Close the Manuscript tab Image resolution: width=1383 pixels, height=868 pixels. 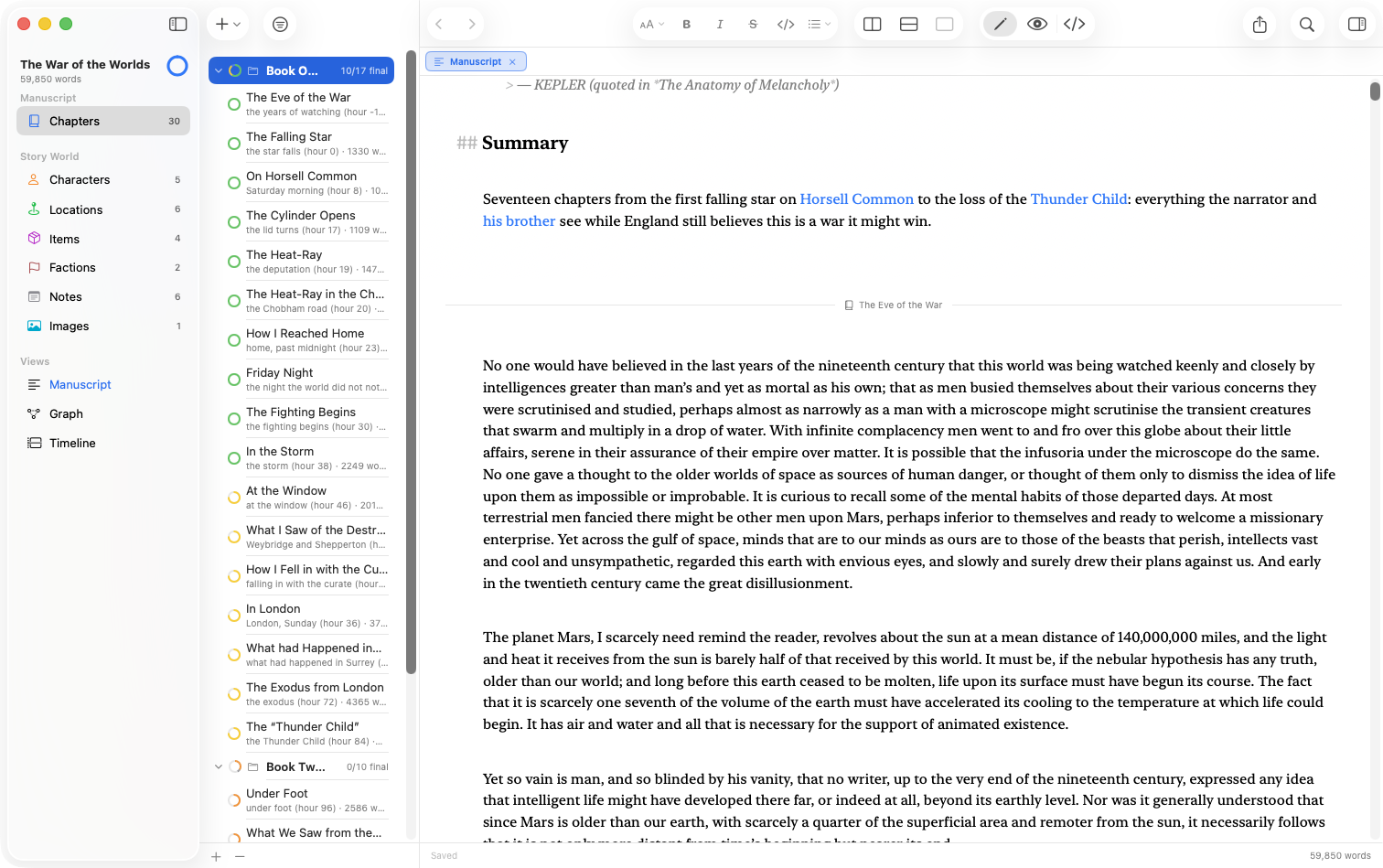pyautogui.click(x=512, y=62)
